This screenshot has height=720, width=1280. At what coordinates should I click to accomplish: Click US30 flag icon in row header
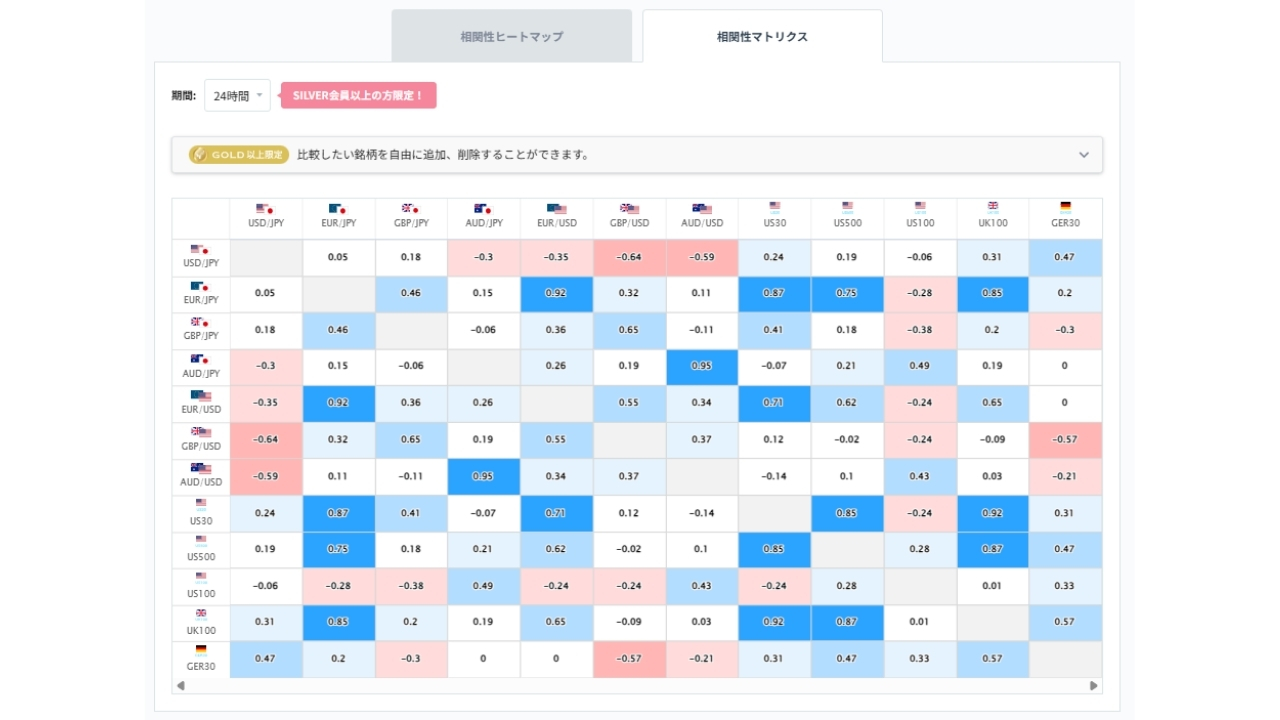click(201, 505)
